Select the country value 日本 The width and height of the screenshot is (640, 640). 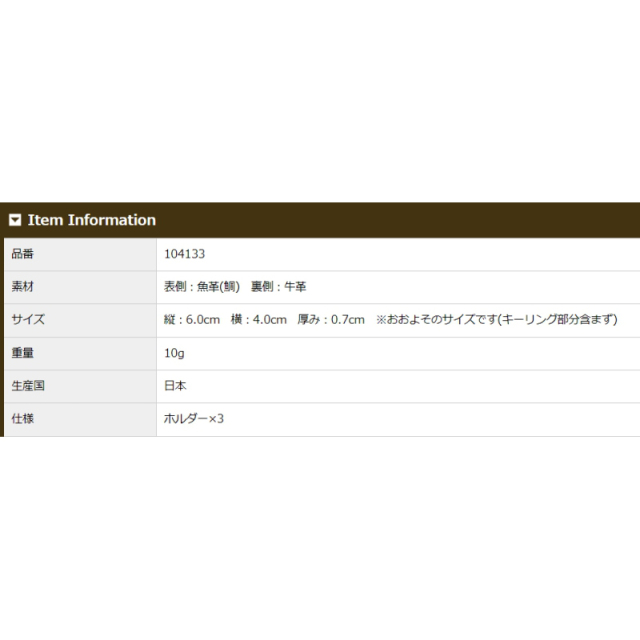(x=175, y=386)
